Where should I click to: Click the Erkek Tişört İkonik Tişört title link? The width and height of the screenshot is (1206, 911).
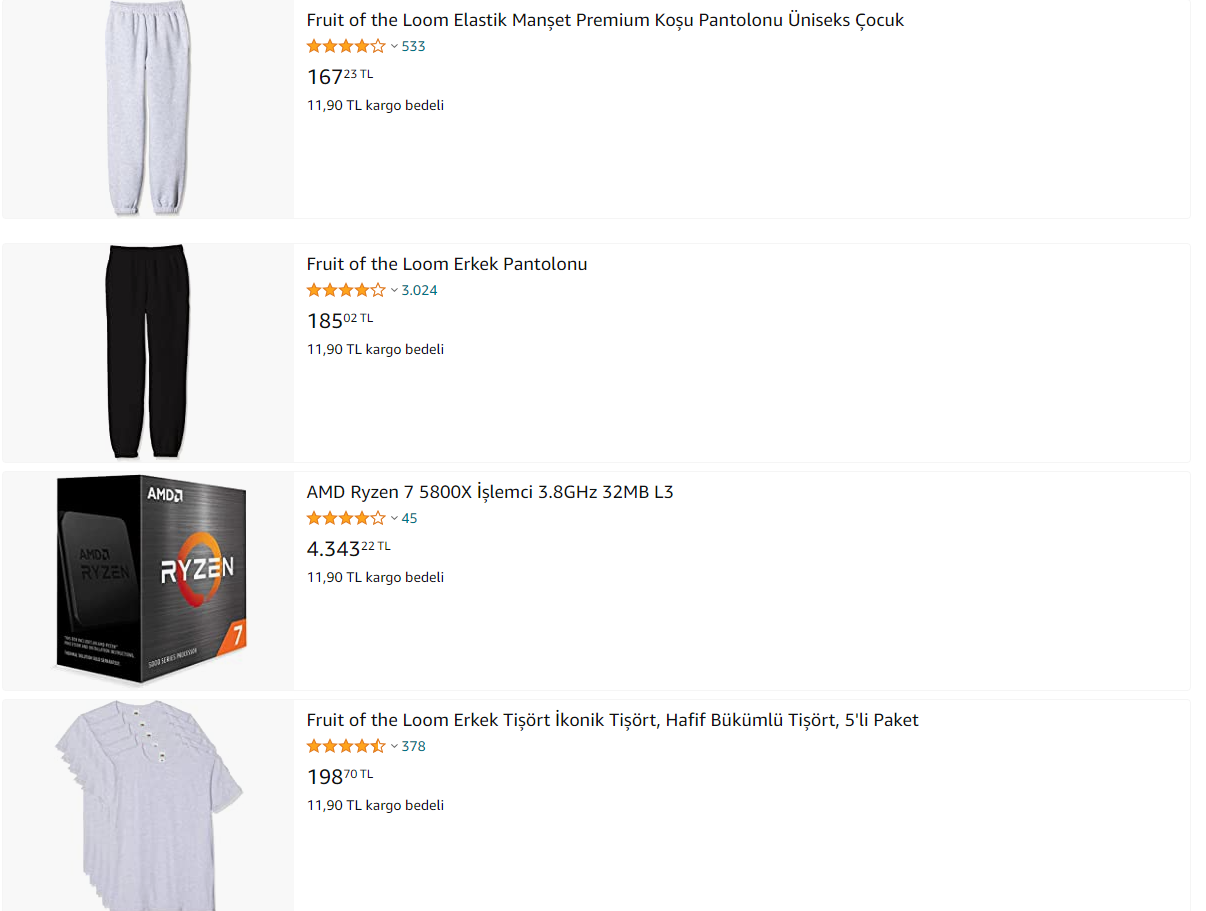[612, 720]
